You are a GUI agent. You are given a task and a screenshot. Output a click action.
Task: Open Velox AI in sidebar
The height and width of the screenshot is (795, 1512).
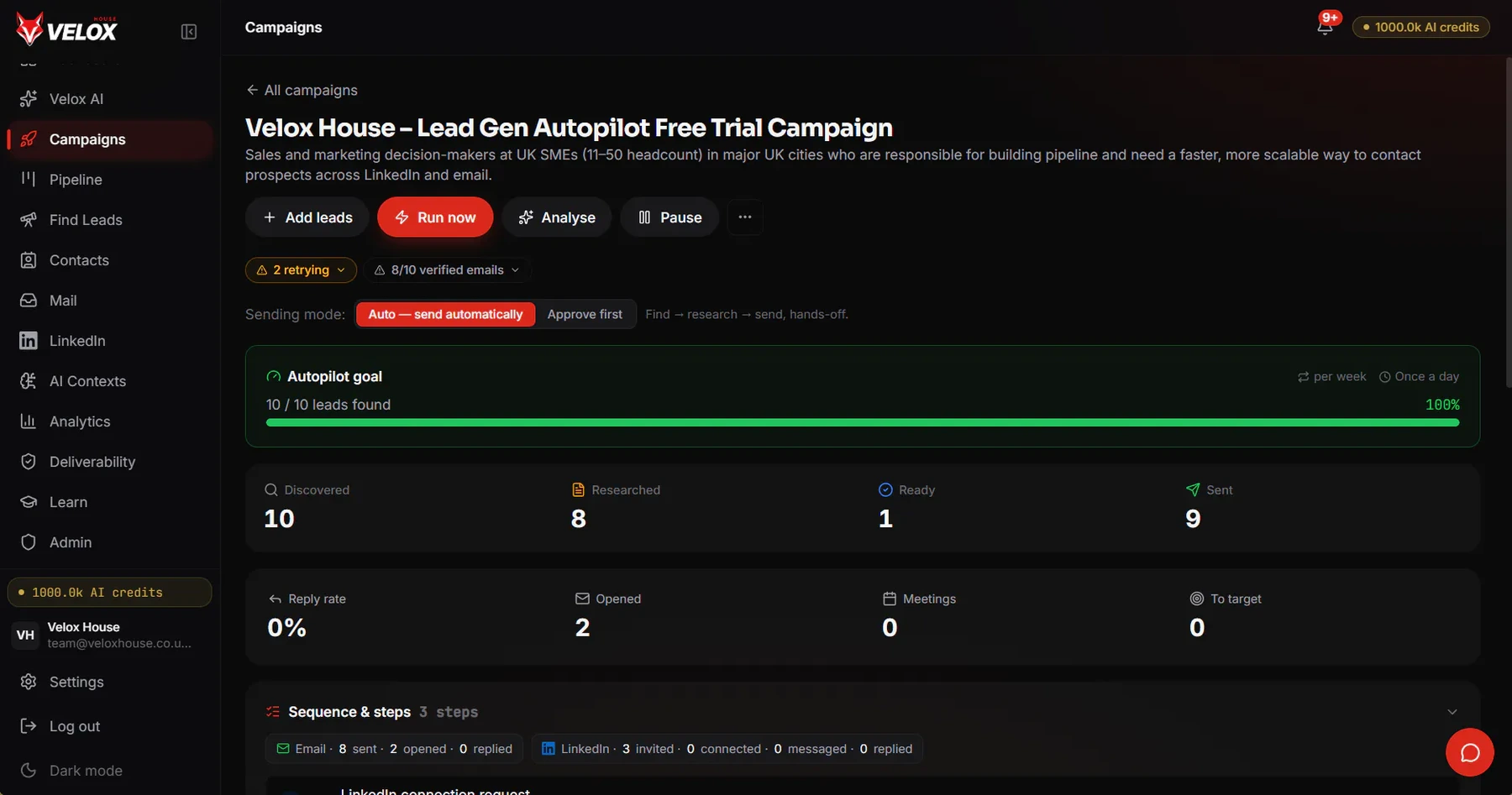(110, 99)
